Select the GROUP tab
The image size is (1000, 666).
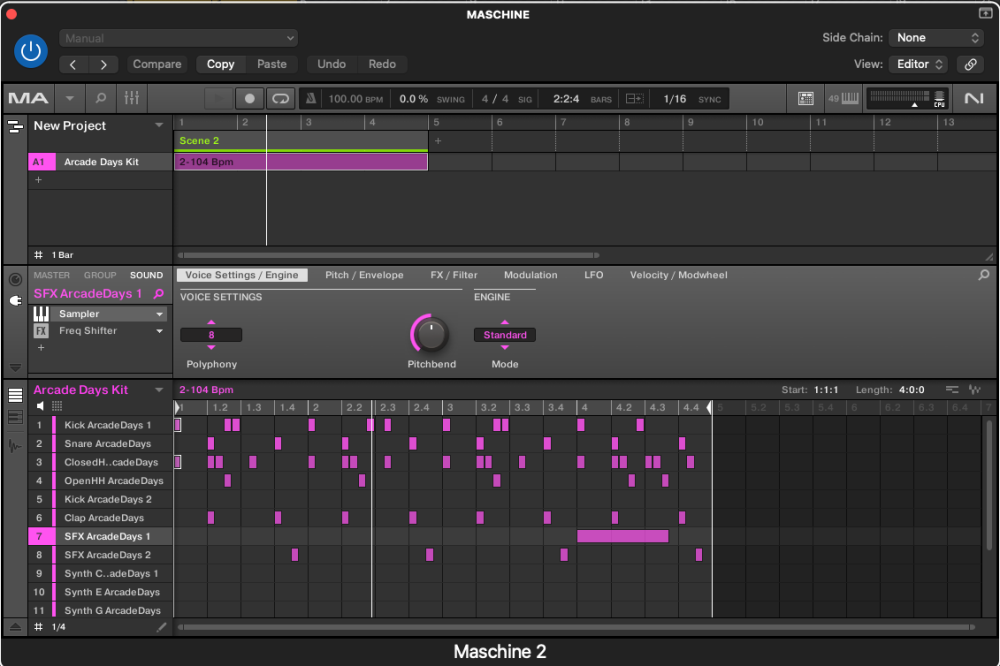coord(100,275)
